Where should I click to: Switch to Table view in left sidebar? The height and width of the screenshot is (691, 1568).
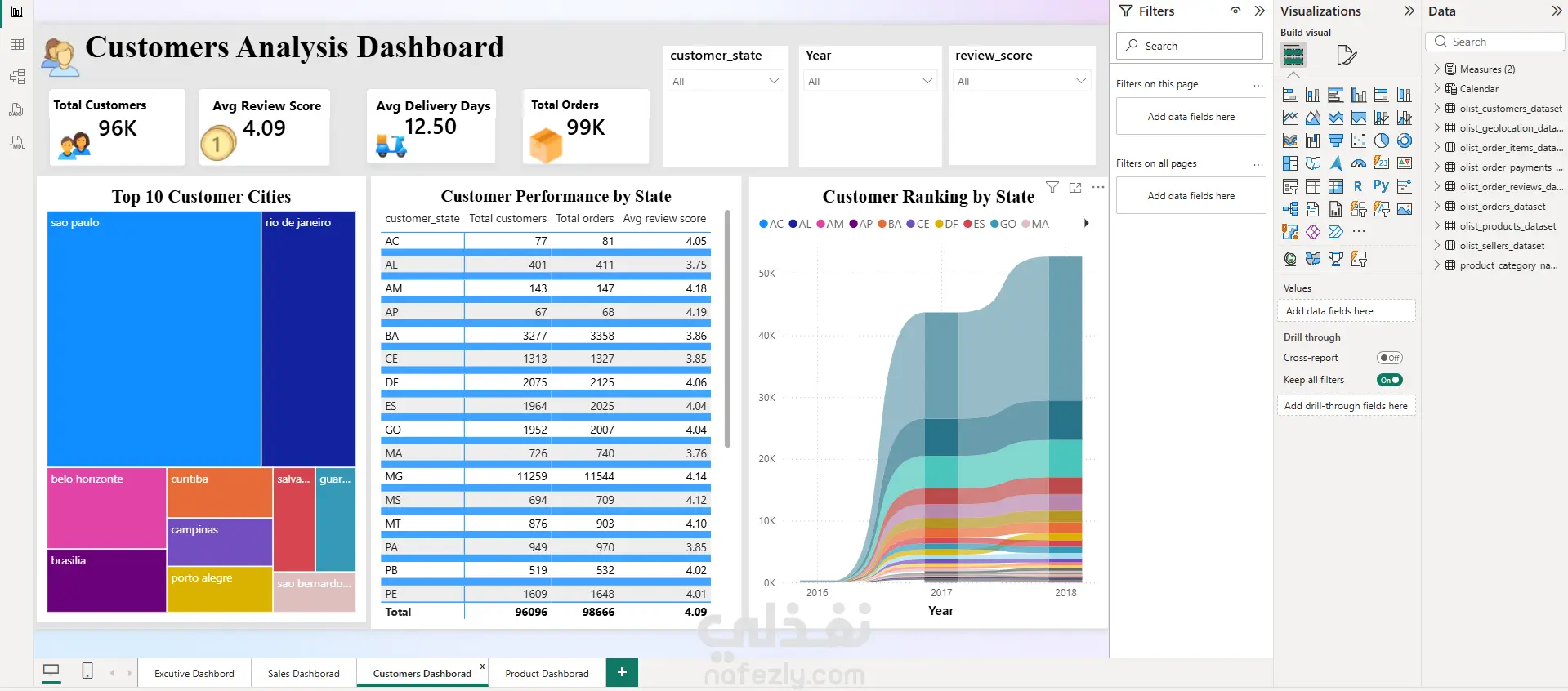click(16, 44)
